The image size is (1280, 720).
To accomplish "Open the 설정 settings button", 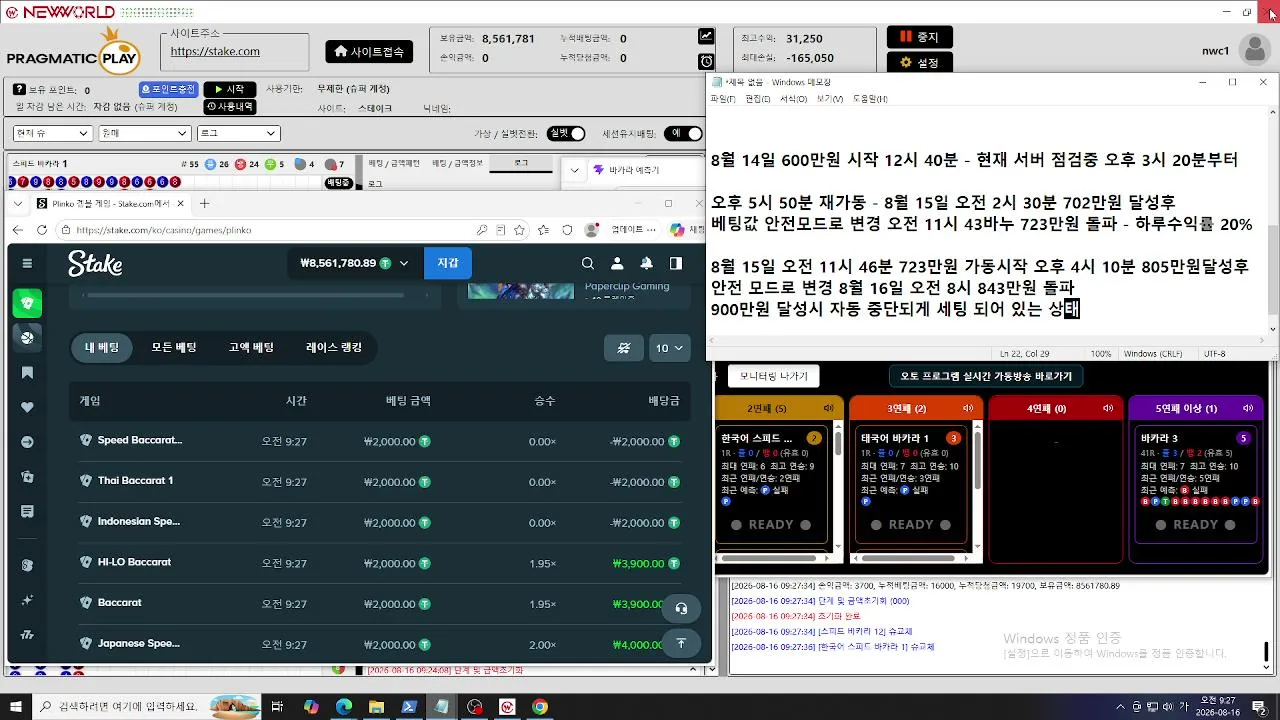I will pyautogui.click(x=919, y=62).
